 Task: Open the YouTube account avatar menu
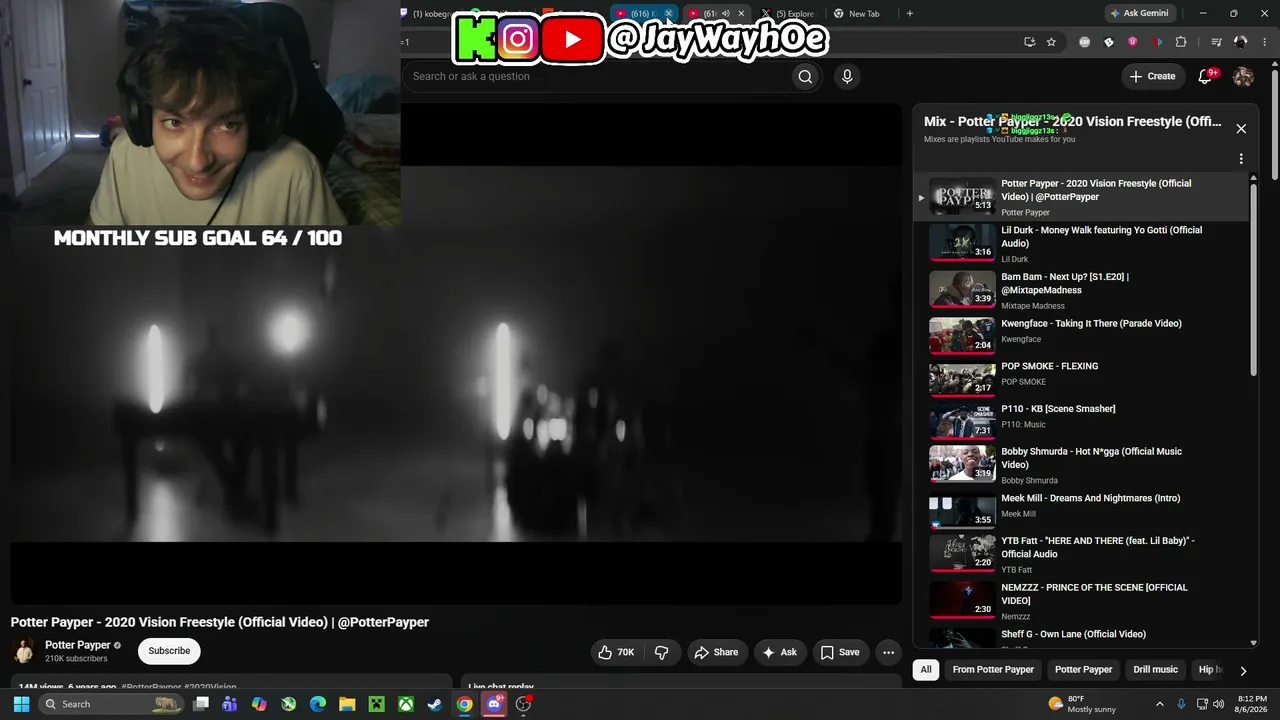pos(1243,77)
